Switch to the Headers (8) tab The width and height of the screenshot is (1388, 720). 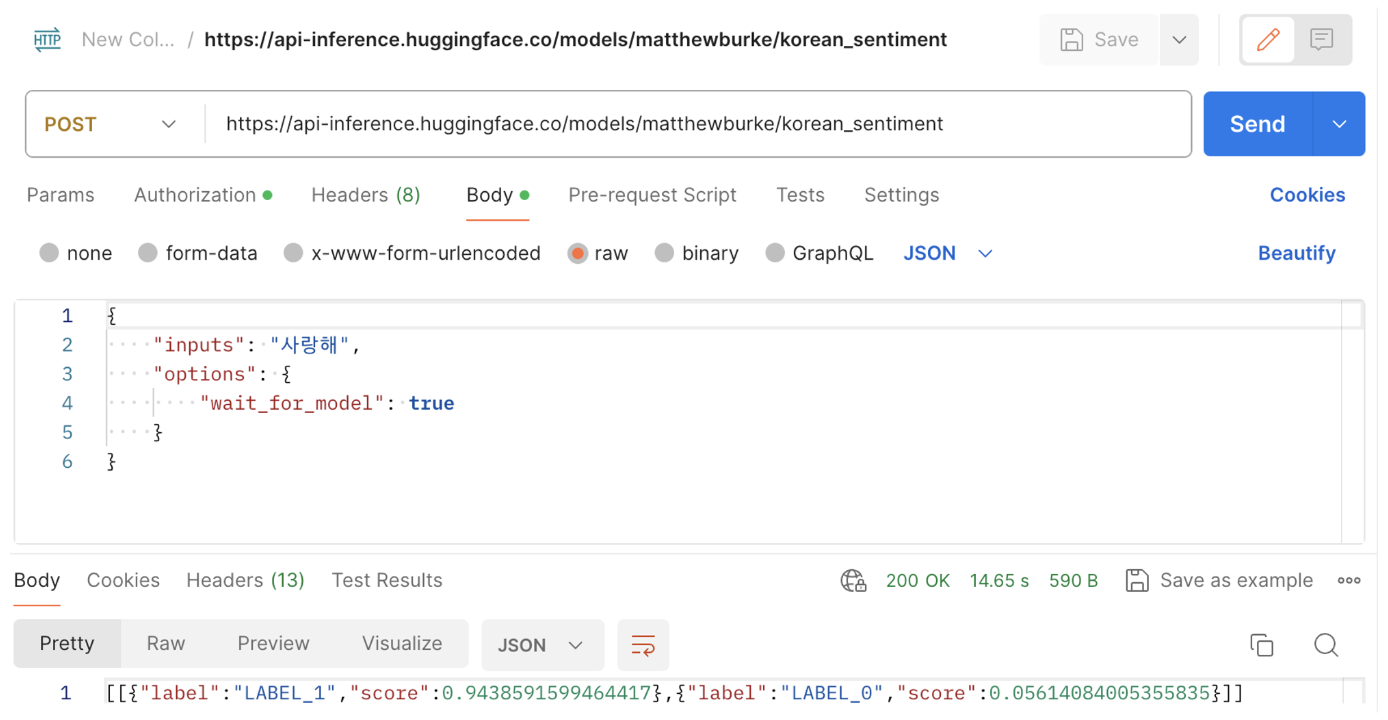tap(365, 195)
